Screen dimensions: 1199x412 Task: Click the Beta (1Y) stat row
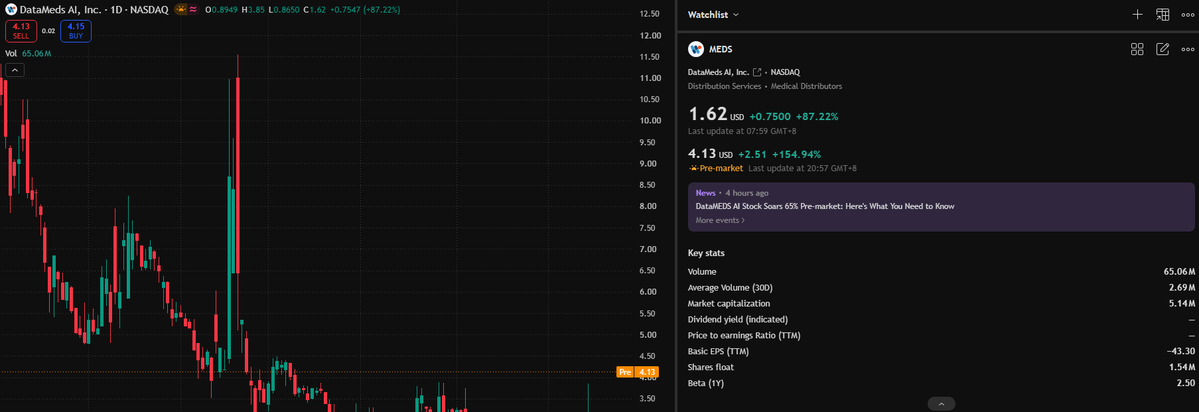941,383
